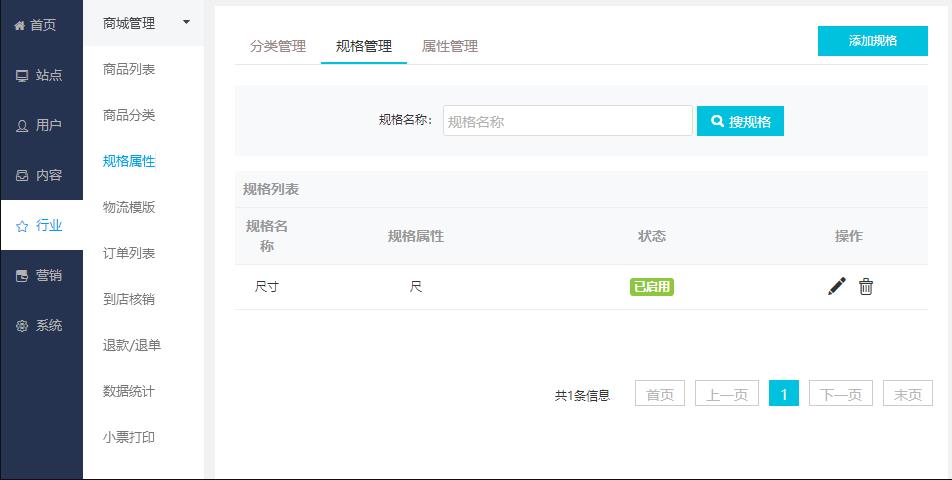Image resolution: width=952 pixels, height=480 pixels.
Task: Select the 规格管理 tab
Action: [x=364, y=46]
